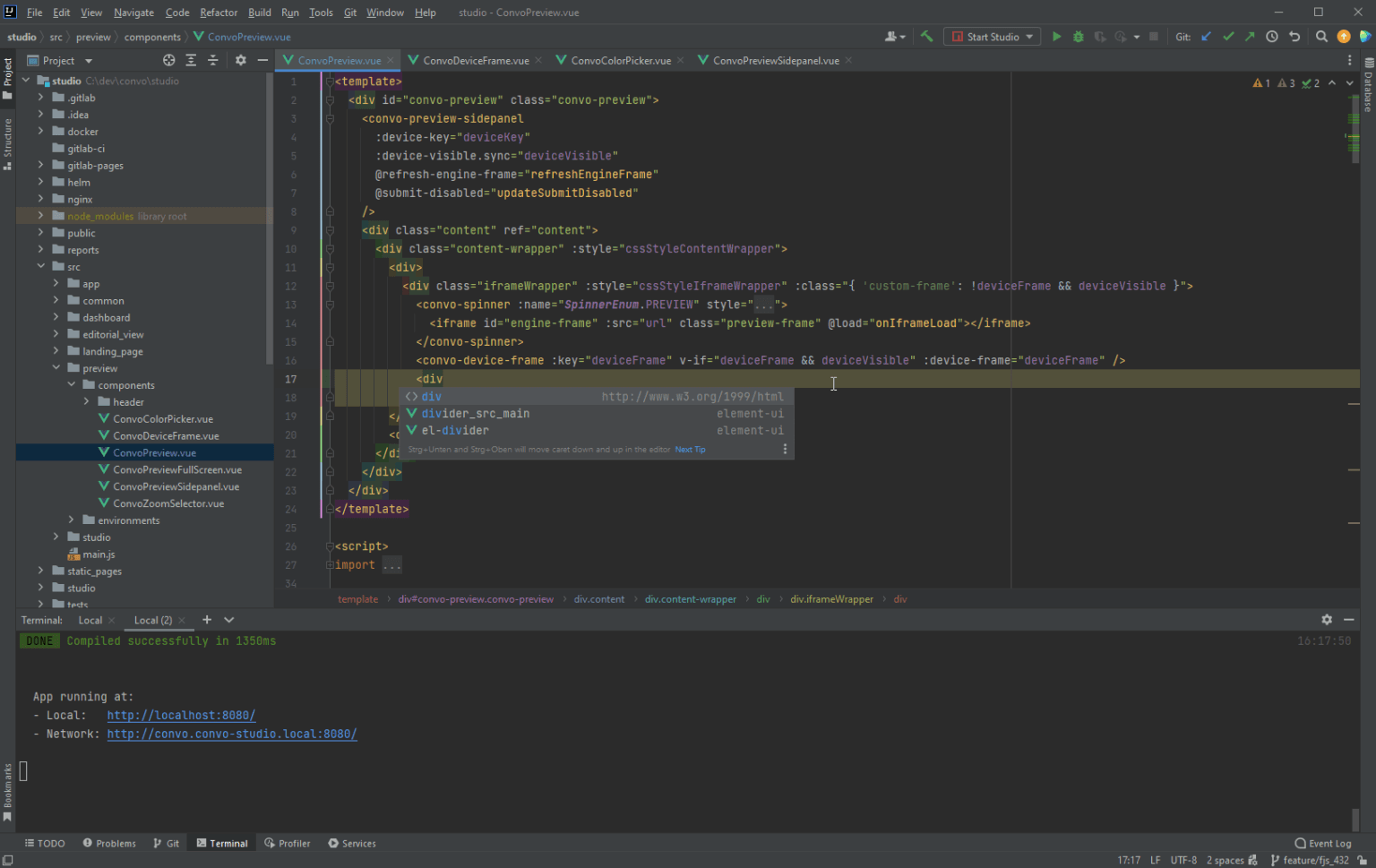Viewport: 1376px width, 868px height.
Task: Collapse all in Project panel
Action: [213, 60]
